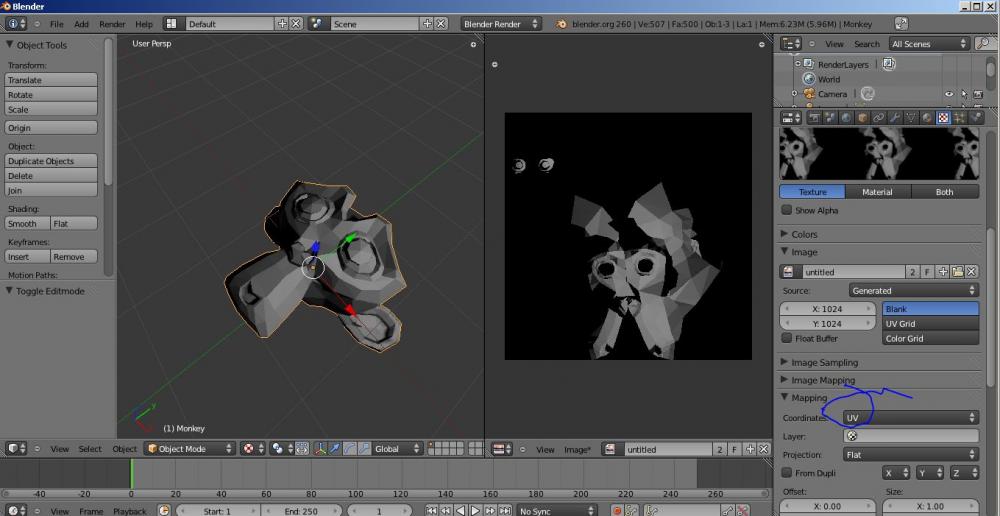
Task: Enable the rotate manipulator arc icon
Action: (x=348, y=448)
